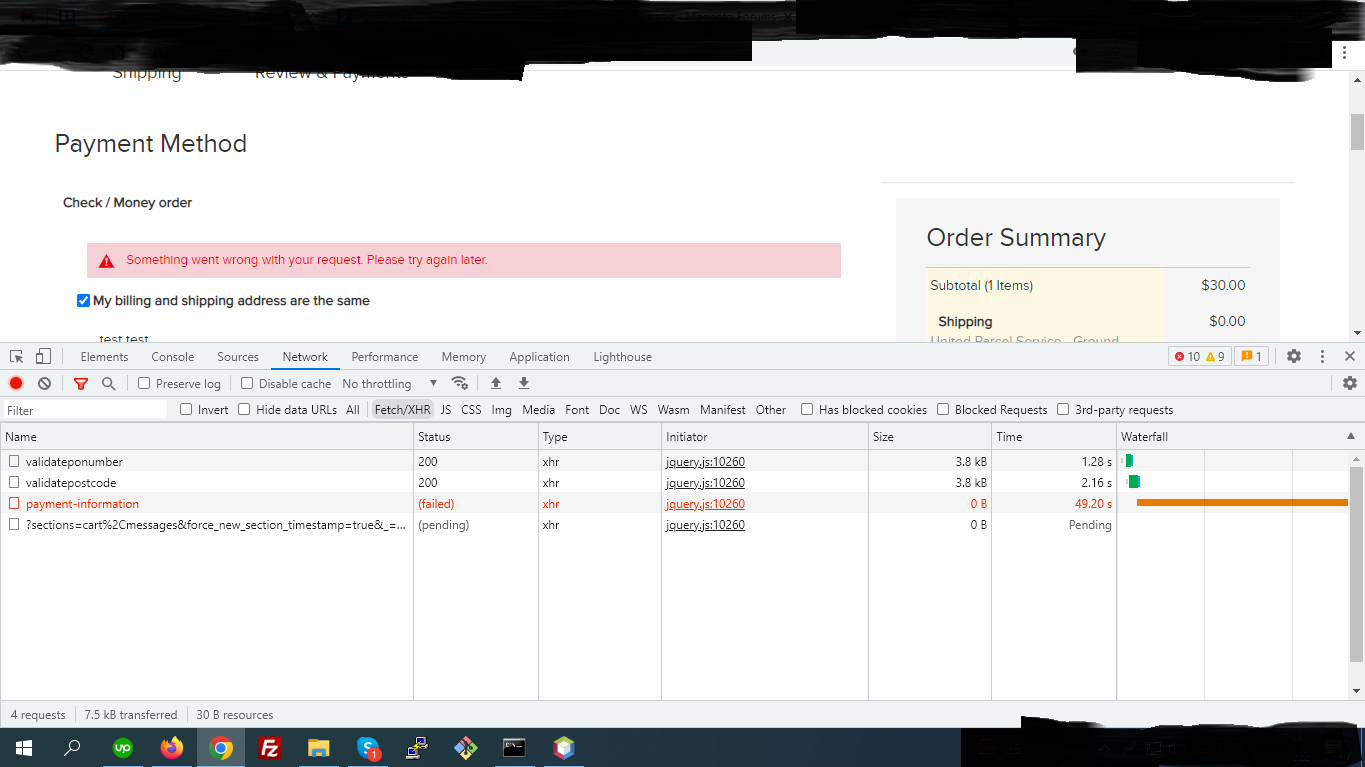Open the No throttling dropdown
The height and width of the screenshot is (767, 1365).
389,384
